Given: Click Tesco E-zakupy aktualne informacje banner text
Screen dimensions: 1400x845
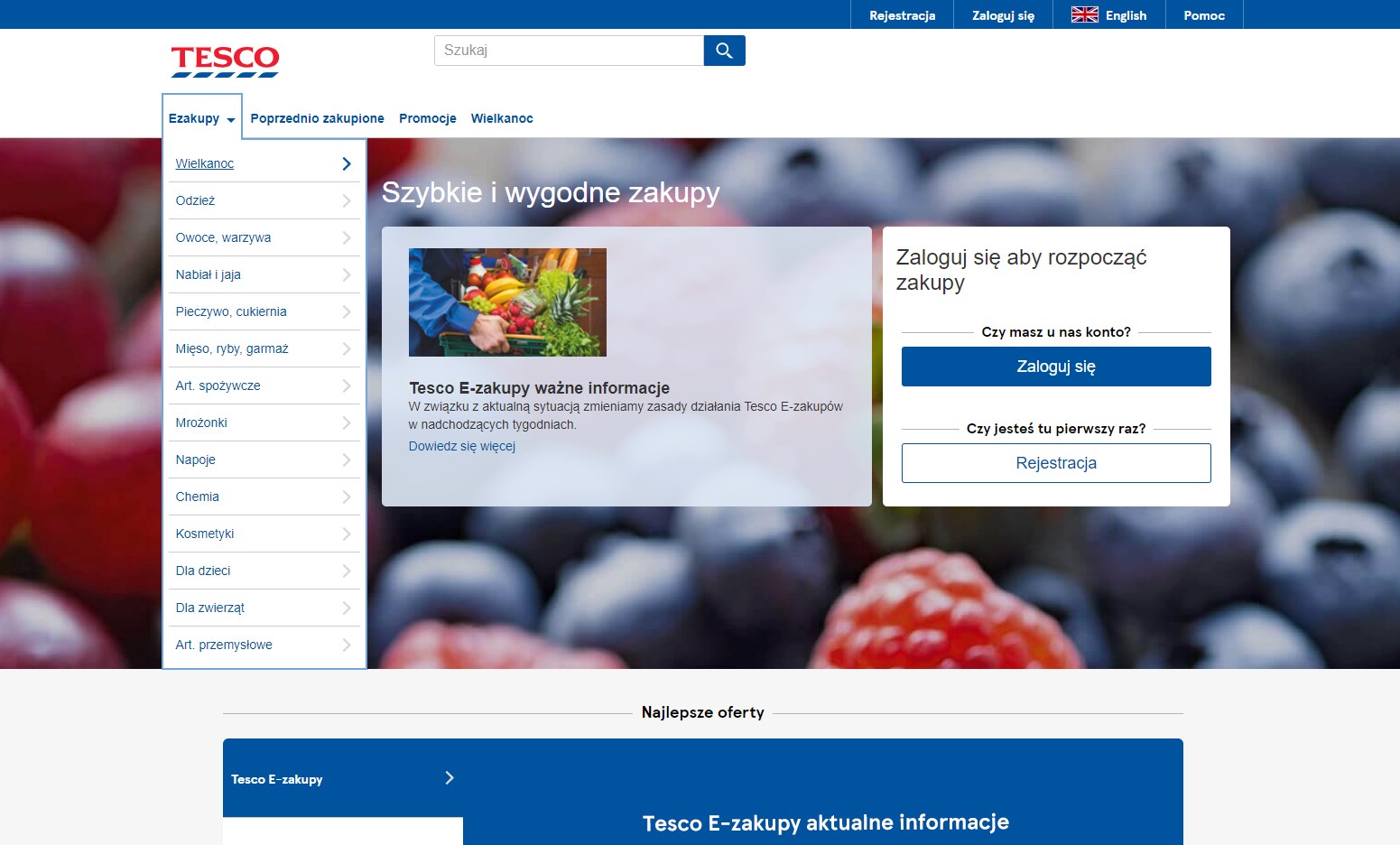Looking at the screenshot, I should tap(826, 822).
